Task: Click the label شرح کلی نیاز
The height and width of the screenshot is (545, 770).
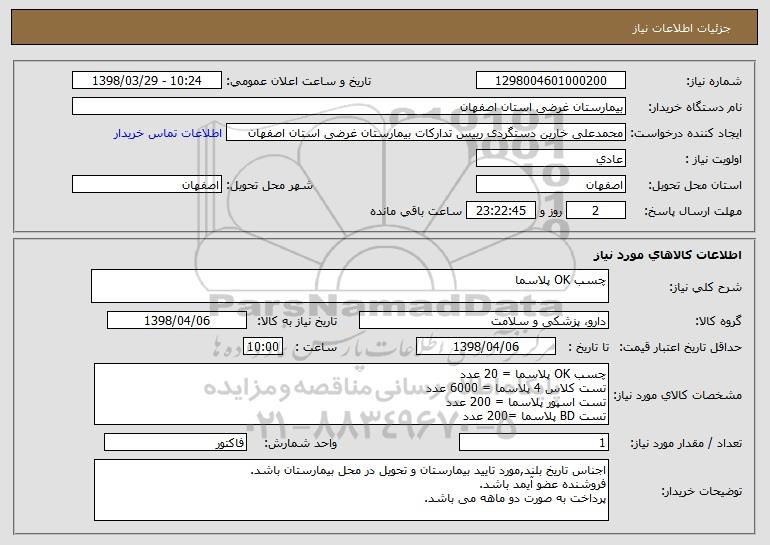Action: [x=706, y=287]
